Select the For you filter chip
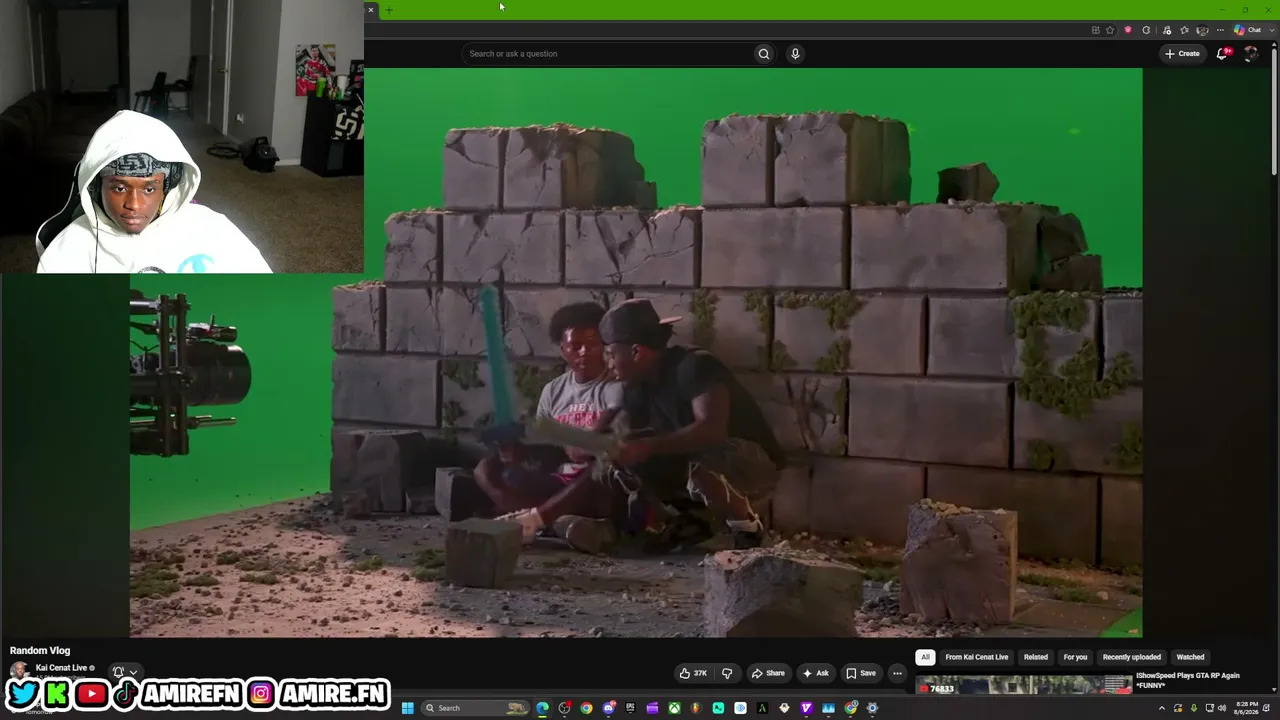1280x720 pixels. click(x=1075, y=657)
